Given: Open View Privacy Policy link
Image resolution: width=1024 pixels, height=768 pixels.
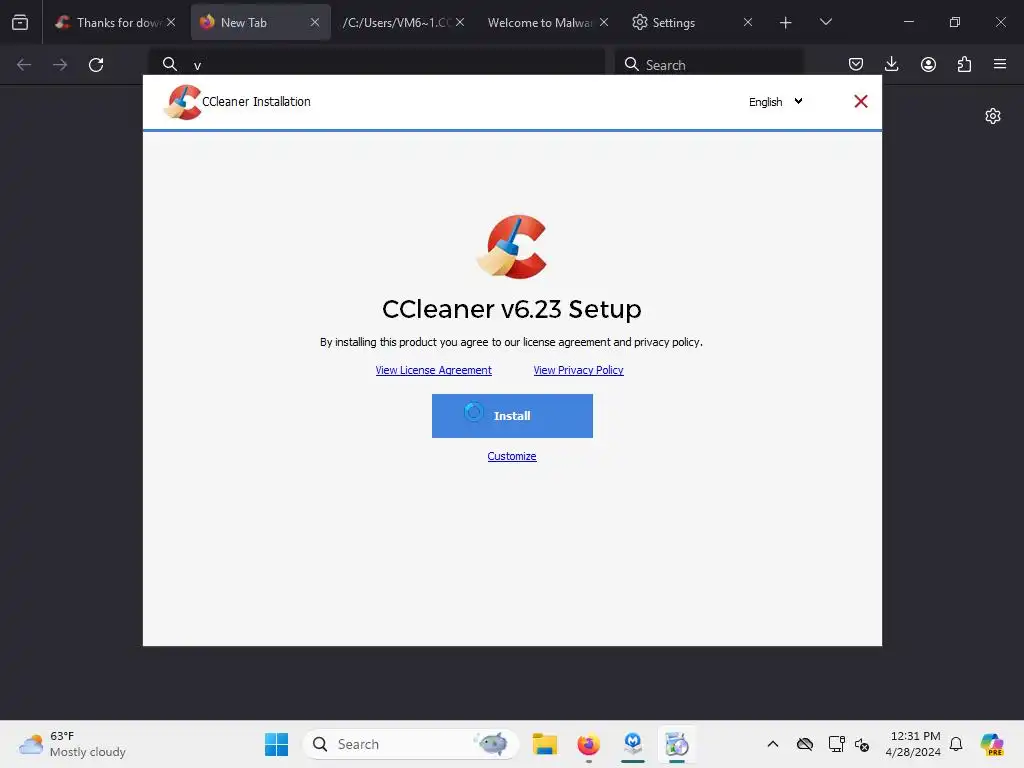Looking at the screenshot, I should [578, 370].
